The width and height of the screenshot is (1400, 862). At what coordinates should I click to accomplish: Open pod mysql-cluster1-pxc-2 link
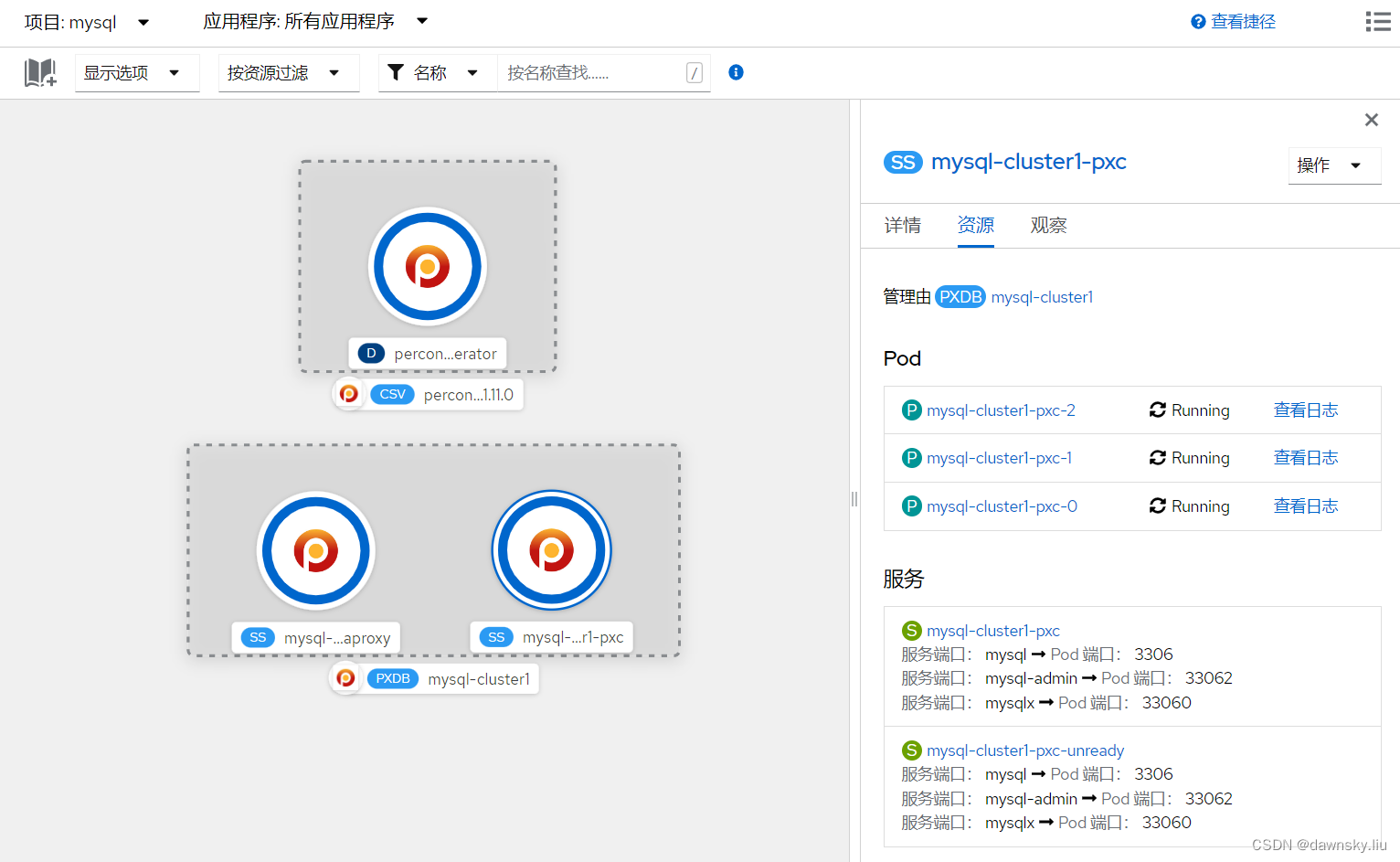pos(1001,410)
